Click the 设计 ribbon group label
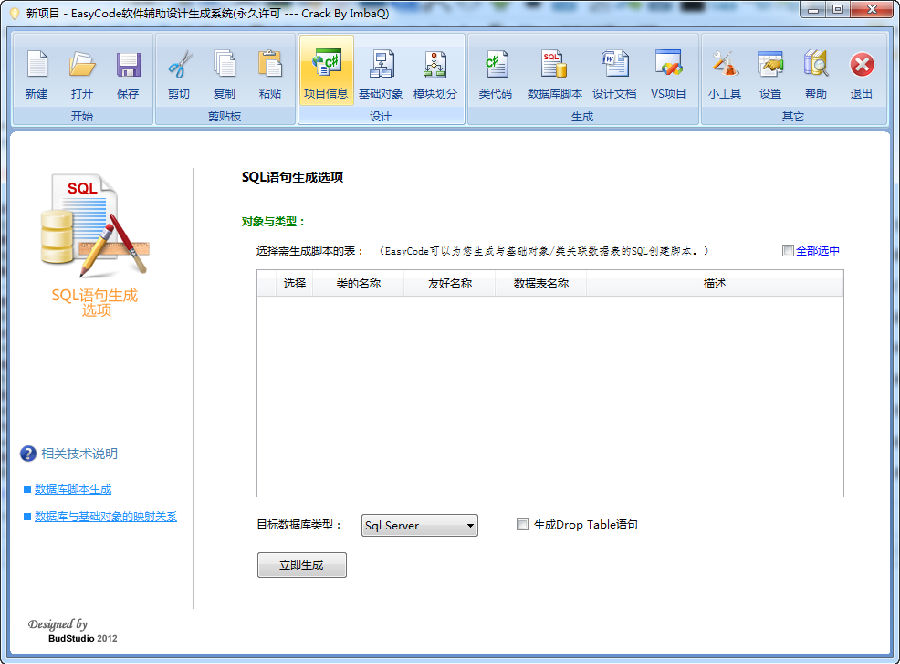900x664 pixels. [x=381, y=117]
